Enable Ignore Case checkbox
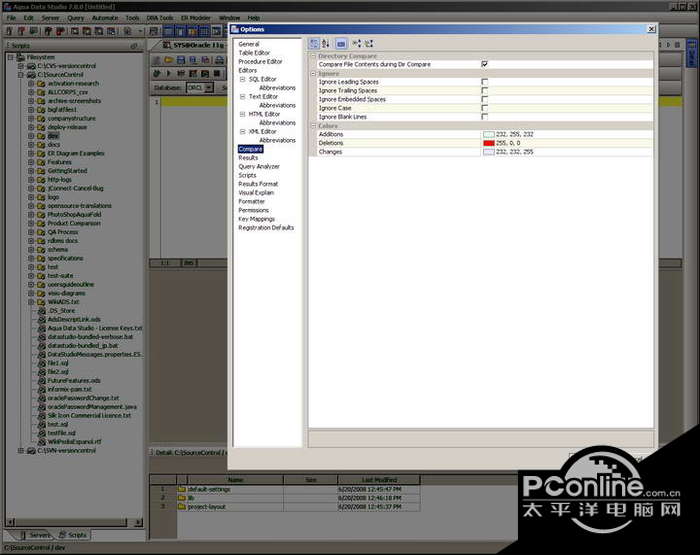700x555 pixels. click(485, 108)
